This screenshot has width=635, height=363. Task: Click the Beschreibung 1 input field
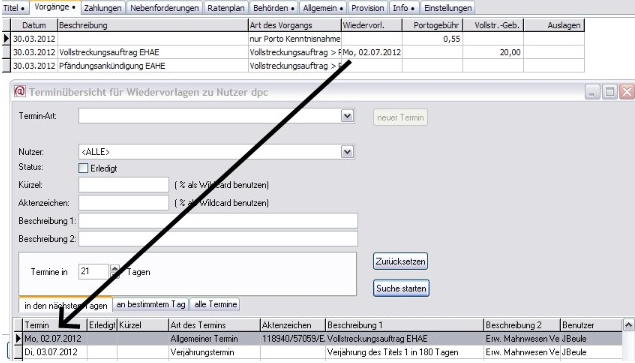[x=218, y=221]
